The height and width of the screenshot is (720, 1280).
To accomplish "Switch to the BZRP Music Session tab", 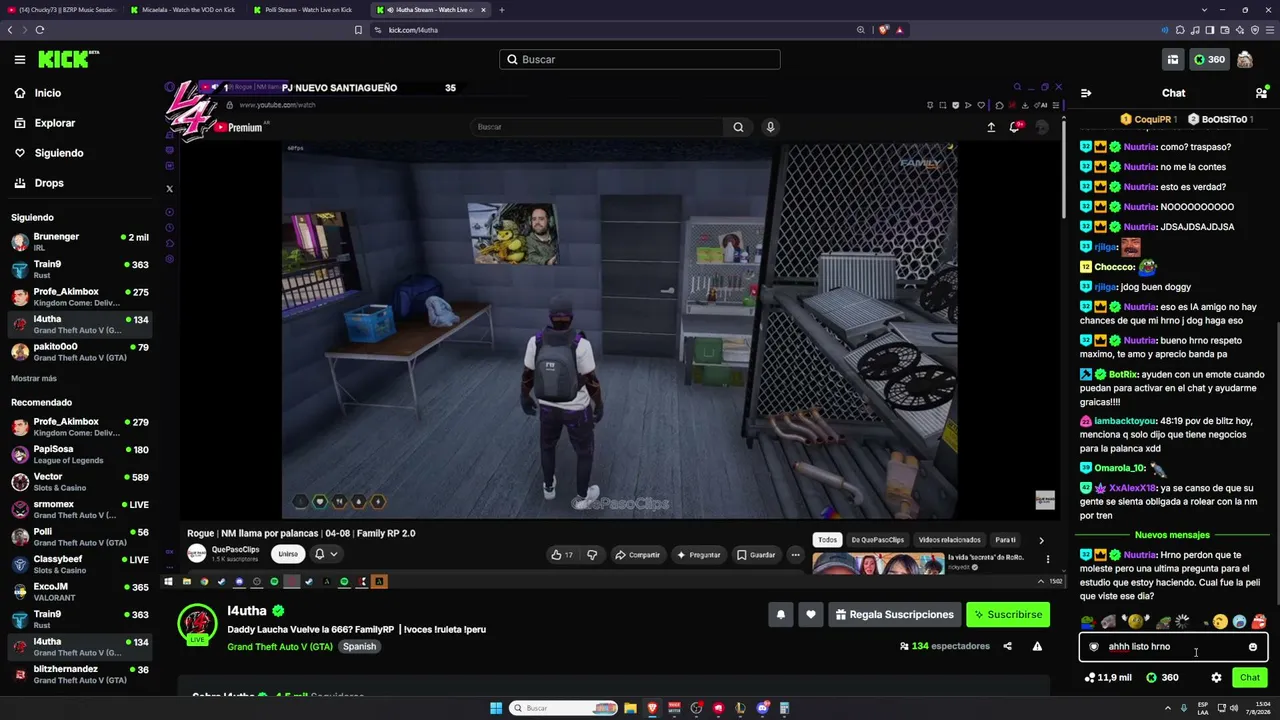I will click(62, 10).
